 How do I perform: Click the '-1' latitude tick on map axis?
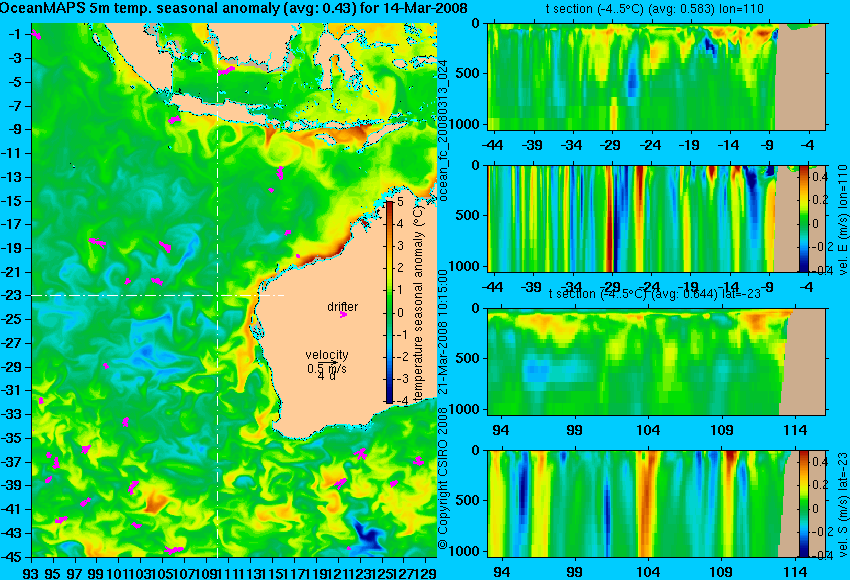point(15,34)
